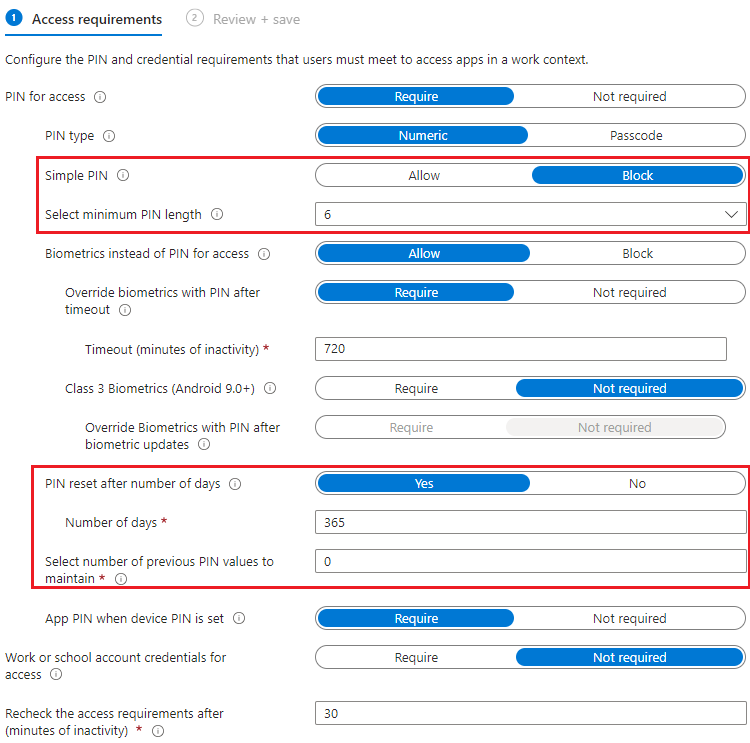Switch to the Review + save tab
Screen dimensions: 750x743
[x=256, y=19]
